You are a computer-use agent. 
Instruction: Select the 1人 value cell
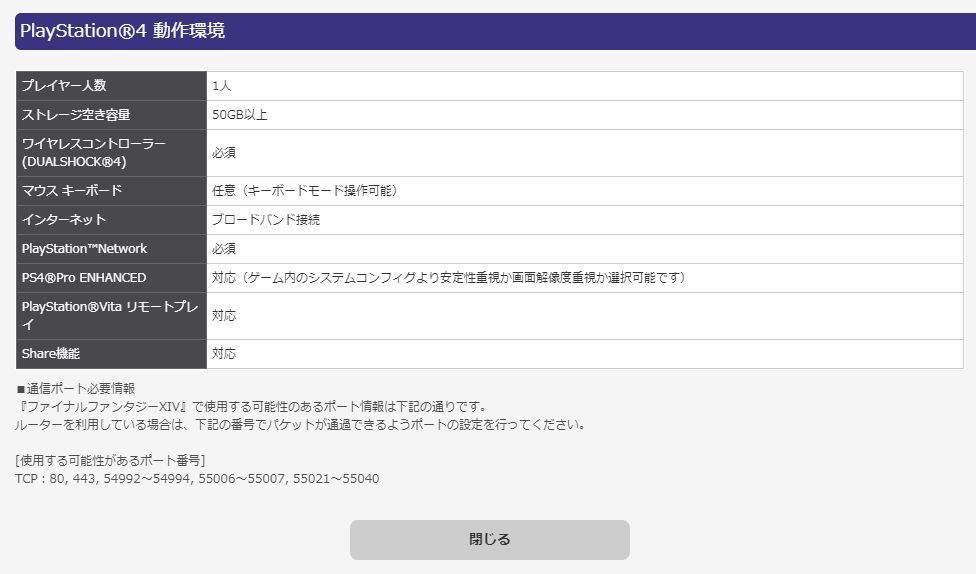[584, 86]
